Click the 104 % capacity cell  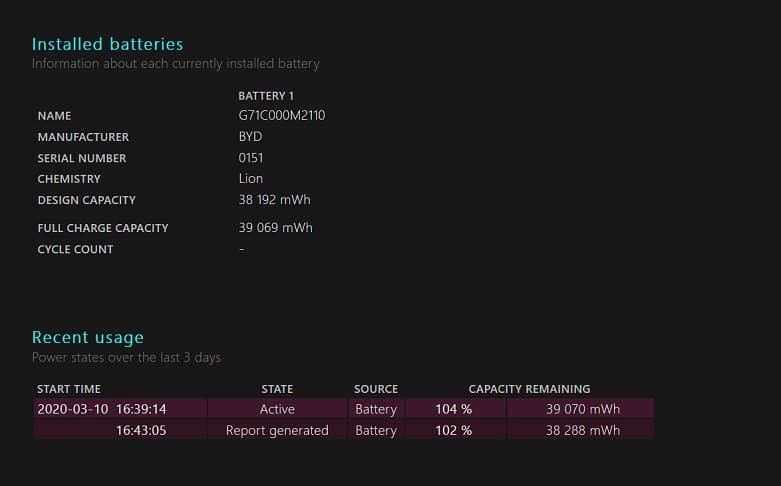pos(453,409)
